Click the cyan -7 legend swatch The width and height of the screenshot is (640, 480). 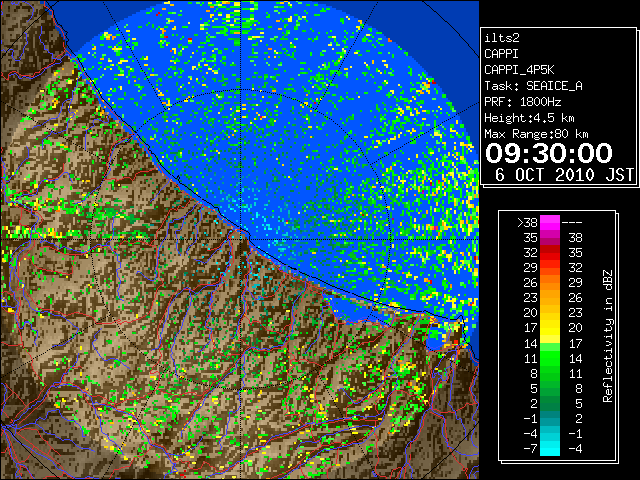pos(550,448)
